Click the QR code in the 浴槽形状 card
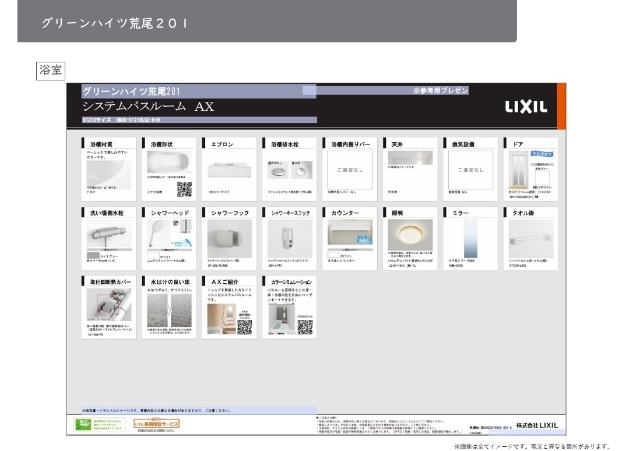640x451 pixels. click(184, 188)
